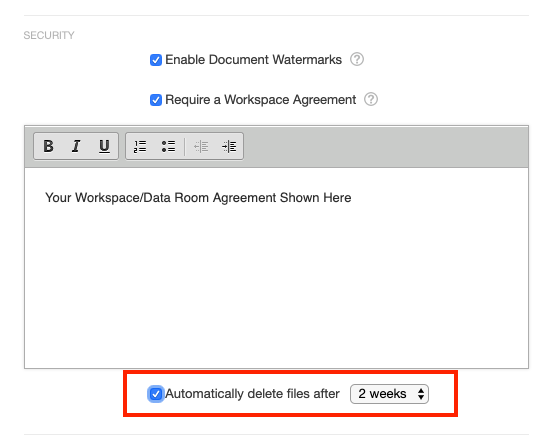549x446 pixels.
Task: Underline text using the U button
Action: pos(104,146)
